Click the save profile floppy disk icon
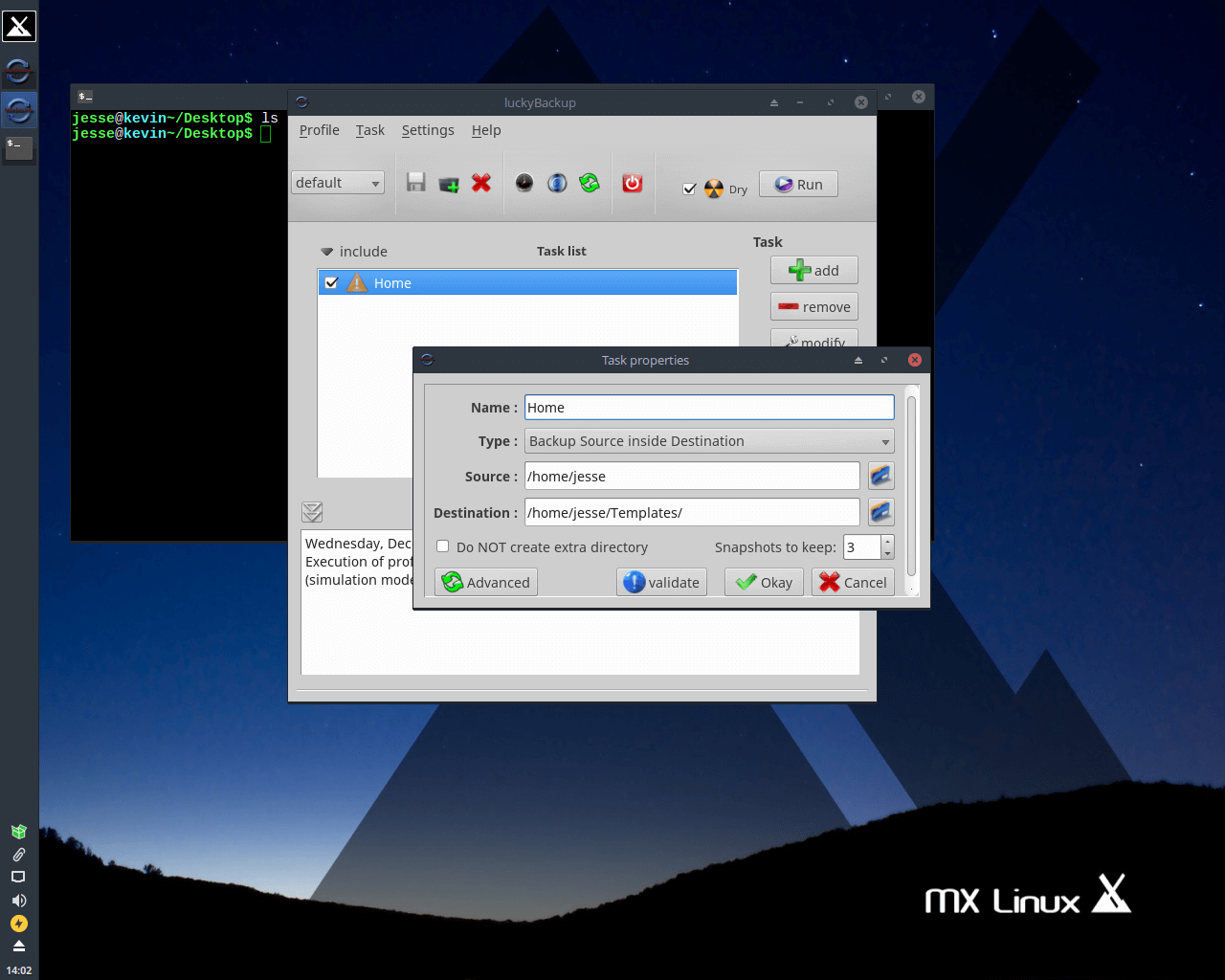 pyautogui.click(x=415, y=183)
